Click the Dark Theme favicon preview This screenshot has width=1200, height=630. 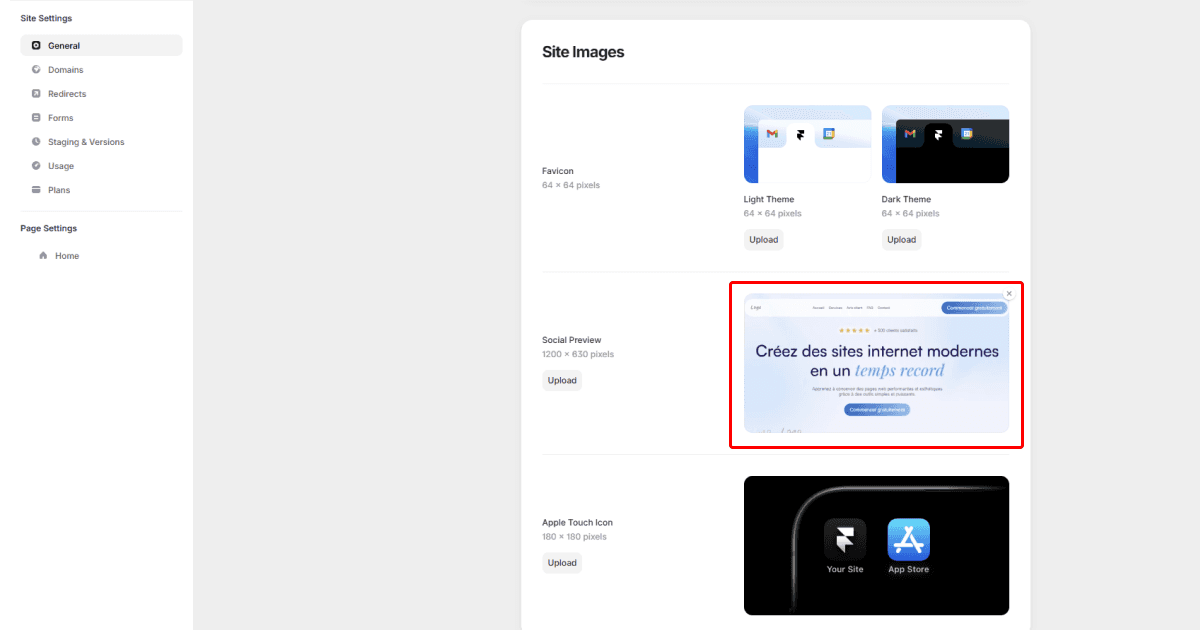click(x=945, y=144)
